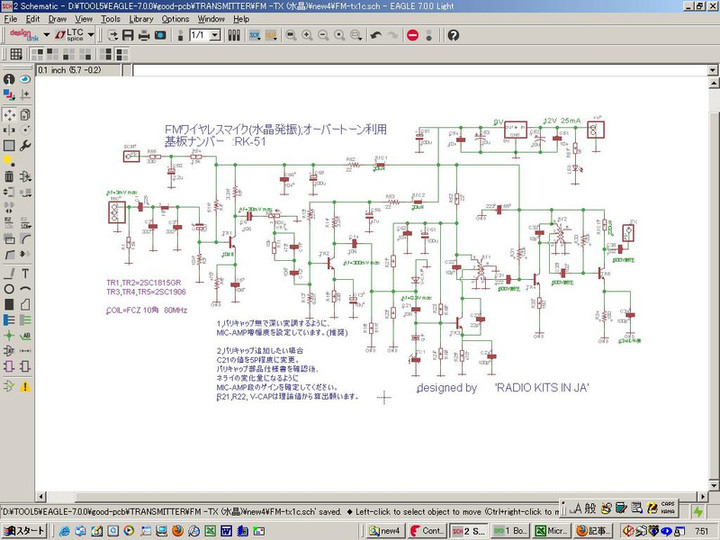Select the Circle drawing tool

pos(9,289)
